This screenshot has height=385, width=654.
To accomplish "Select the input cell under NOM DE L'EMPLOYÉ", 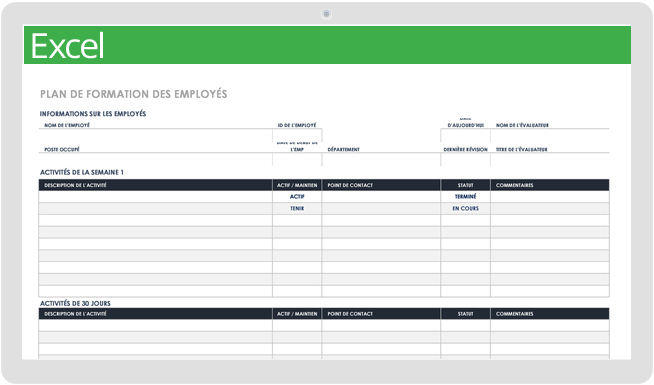I will click(156, 136).
